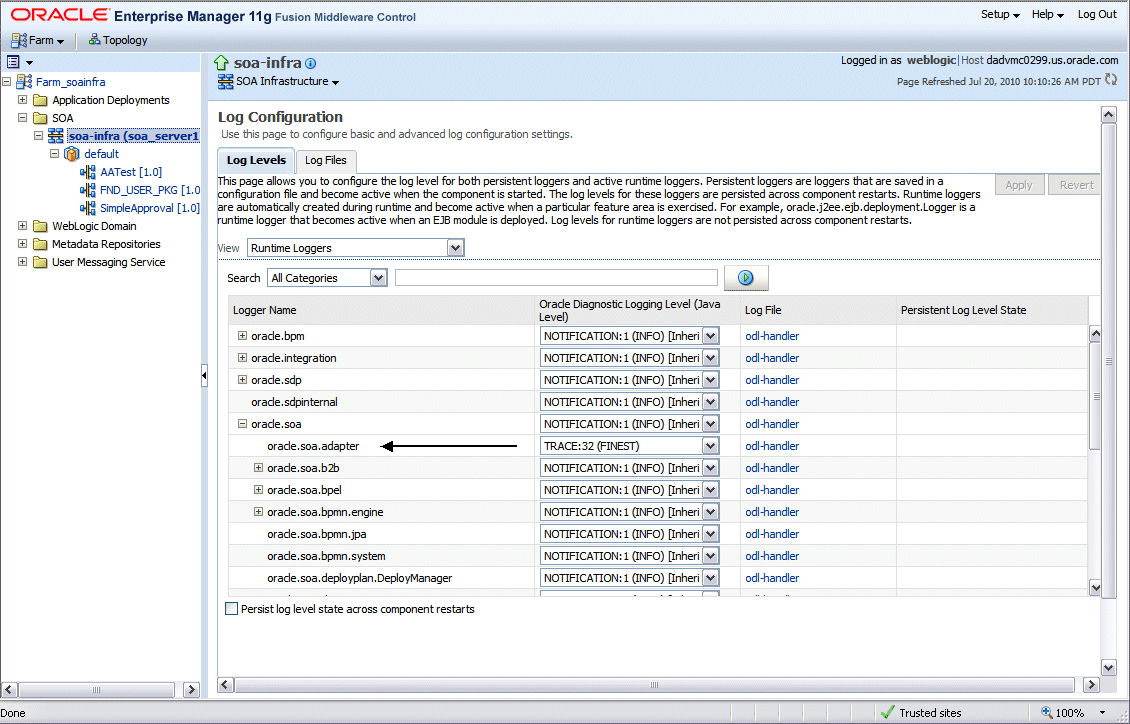Collapse the navigation pane splitter arrow

pos(204,375)
